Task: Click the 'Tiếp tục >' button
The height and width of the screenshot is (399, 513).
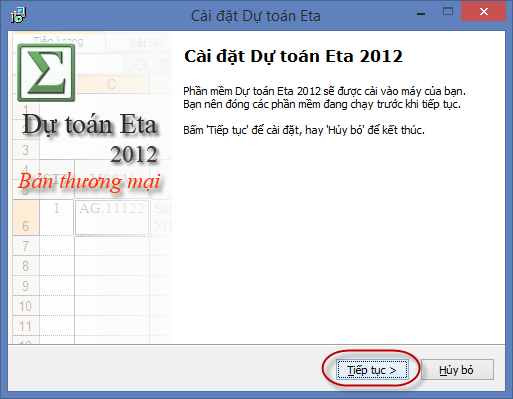Action: pyautogui.click(x=372, y=370)
